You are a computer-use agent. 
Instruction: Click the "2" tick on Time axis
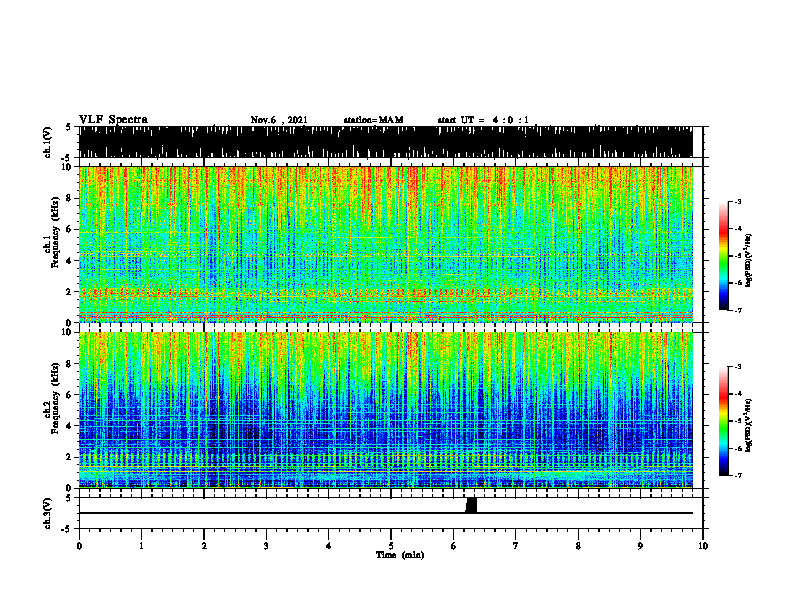tap(204, 546)
